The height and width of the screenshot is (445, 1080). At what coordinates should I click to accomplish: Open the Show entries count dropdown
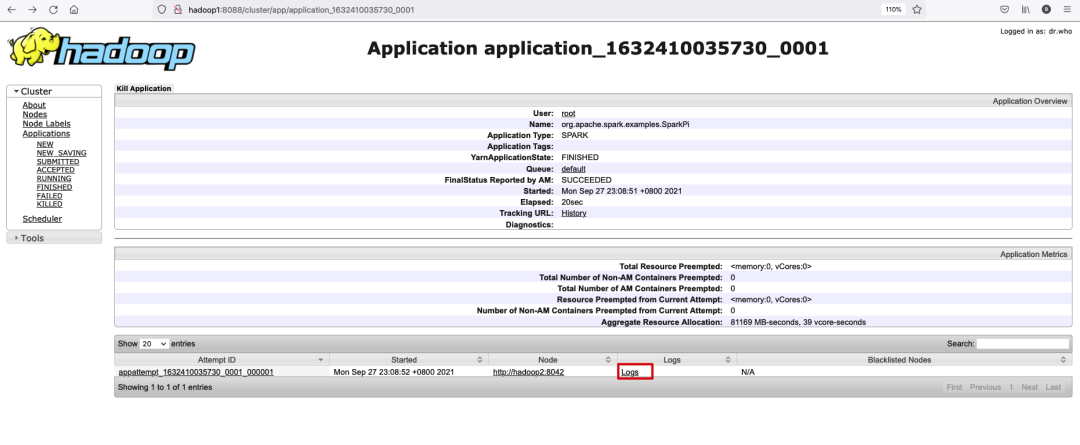(x=154, y=343)
